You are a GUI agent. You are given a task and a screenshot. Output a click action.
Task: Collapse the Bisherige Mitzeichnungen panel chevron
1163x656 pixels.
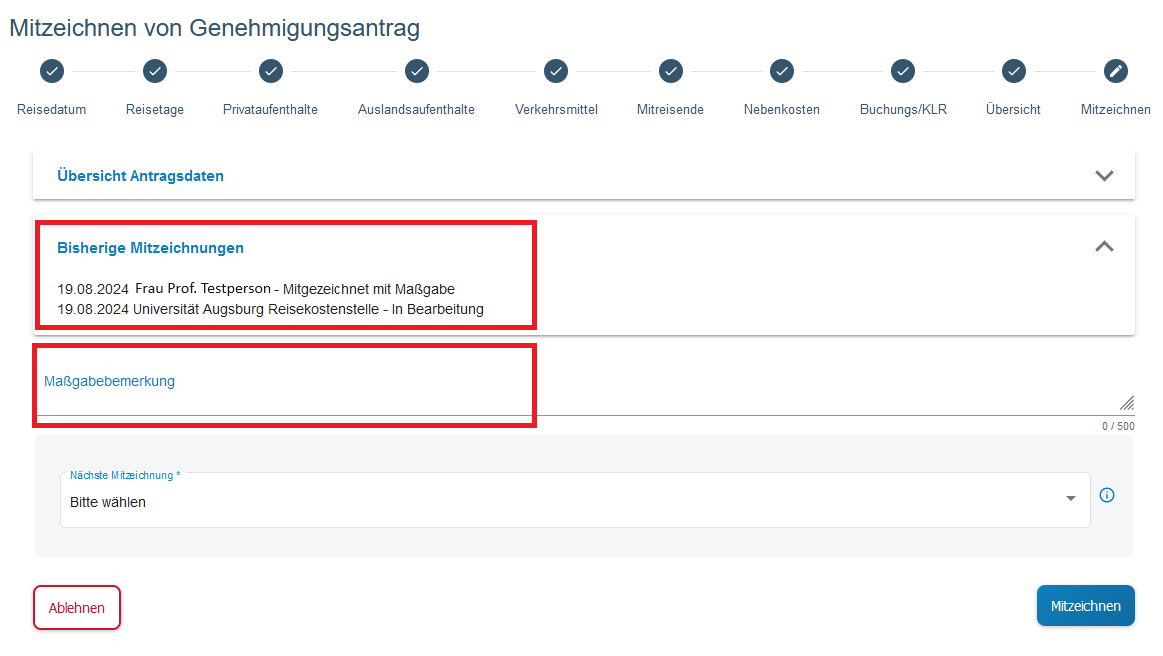pyautogui.click(x=1104, y=246)
